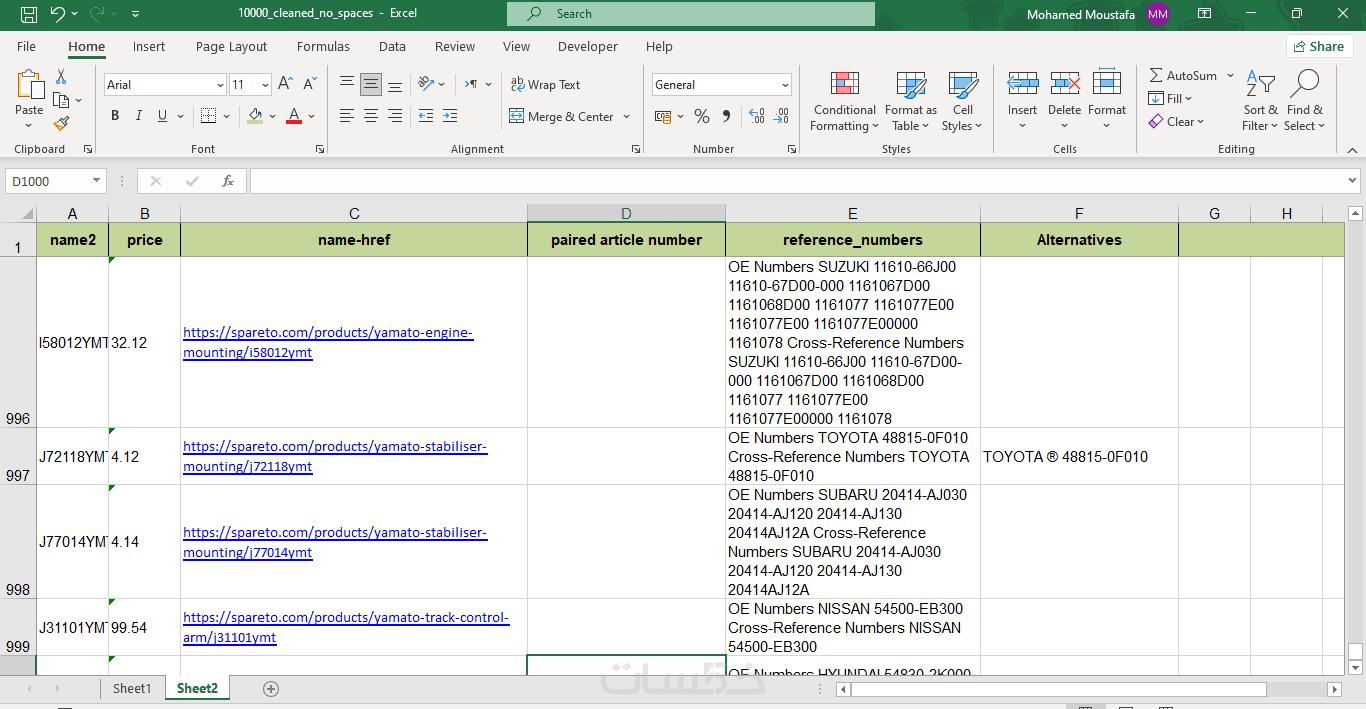Click the Format Painter brush icon

pos(61,123)
